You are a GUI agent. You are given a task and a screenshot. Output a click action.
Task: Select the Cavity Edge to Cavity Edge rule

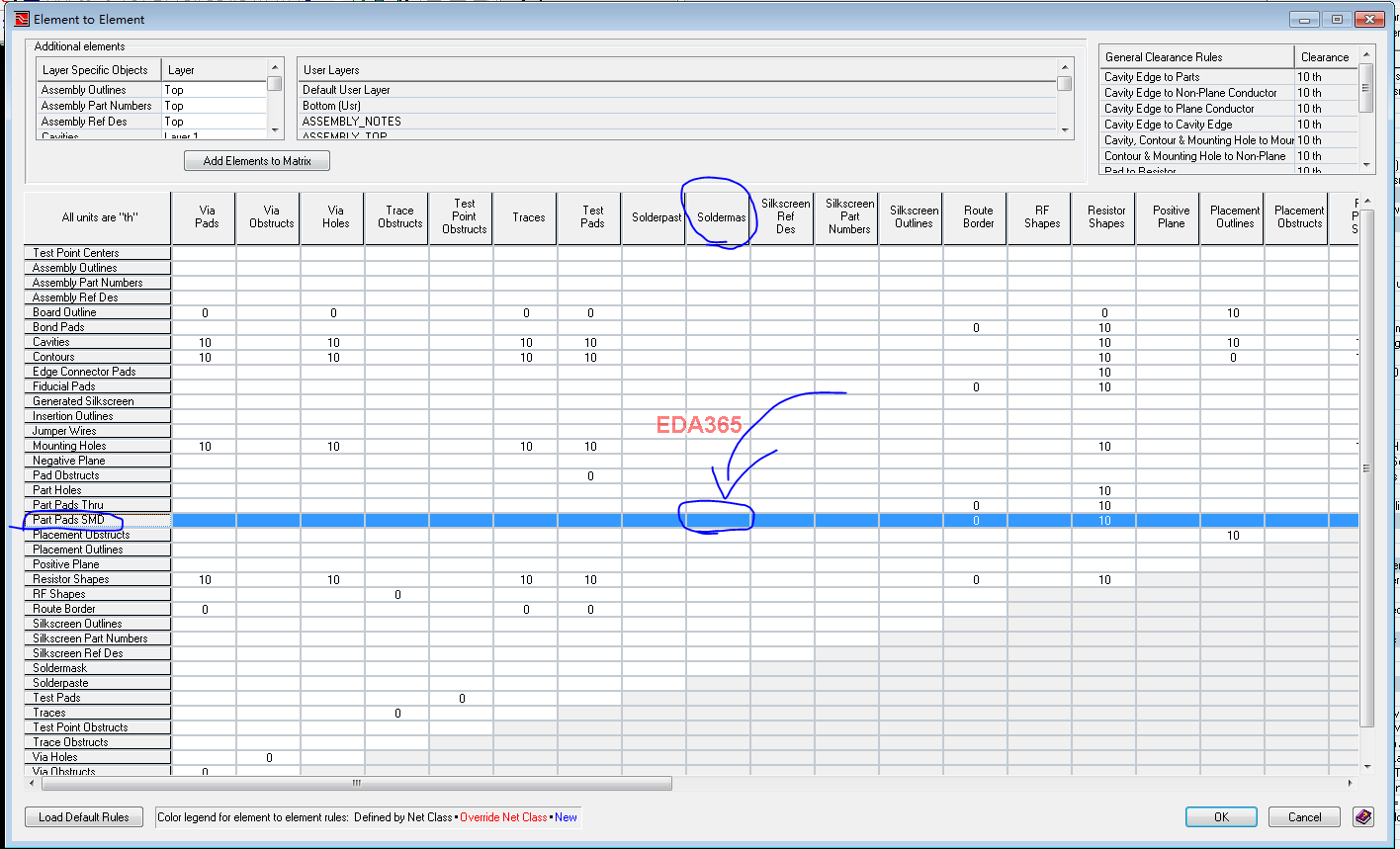[x=1197, y=125]
